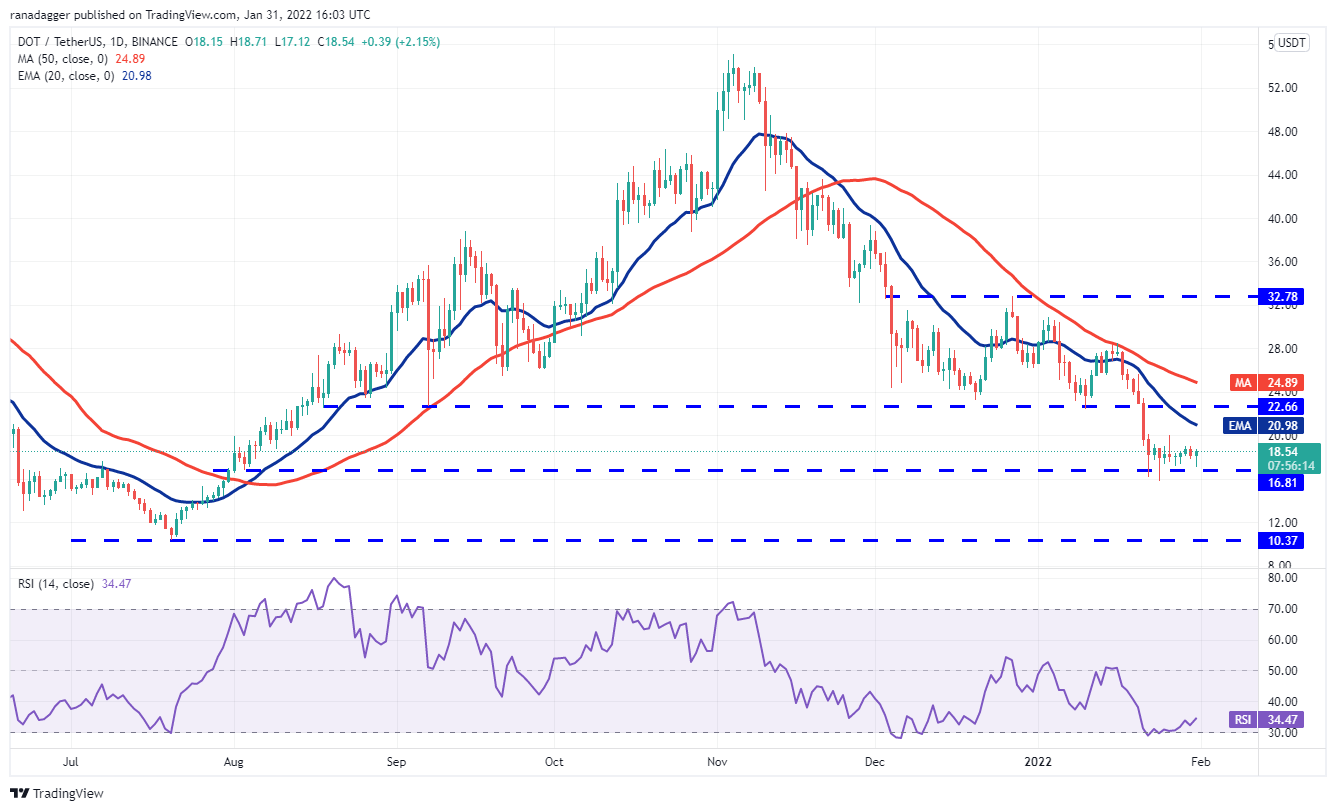Screen dimensions: 1336x811
Task: Click the 52.00 level on price scale
Action: (1282, 88)
